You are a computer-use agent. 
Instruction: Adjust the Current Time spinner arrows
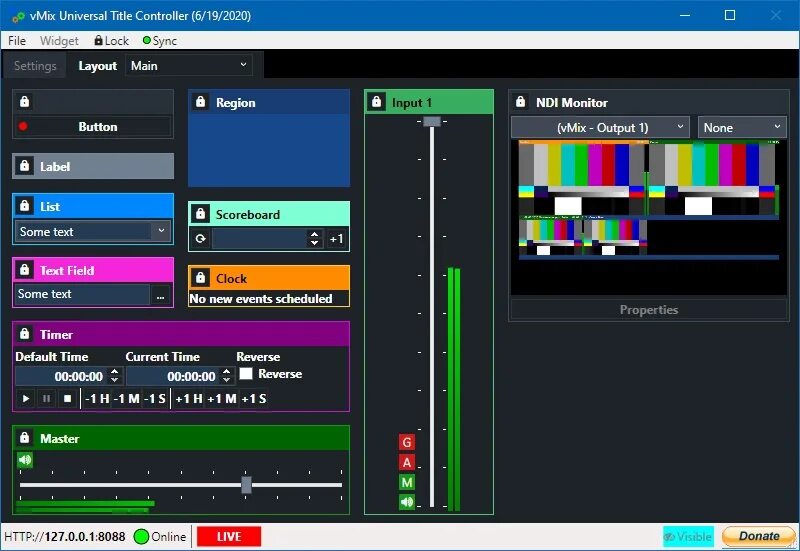(x=227, y=376)
